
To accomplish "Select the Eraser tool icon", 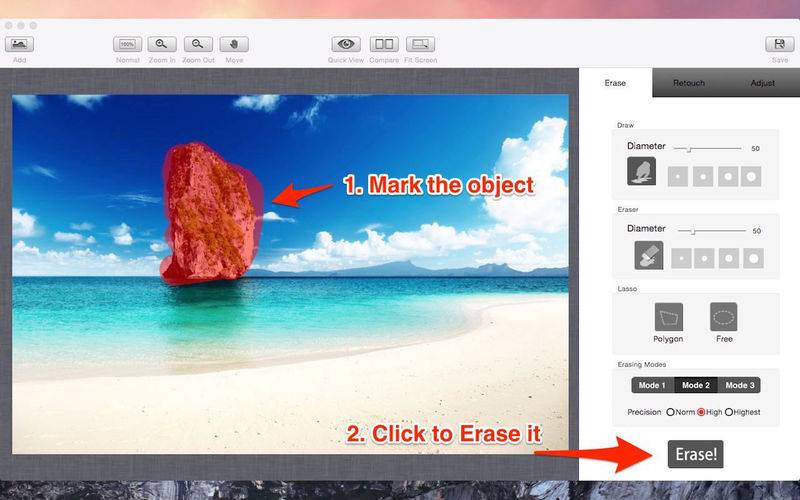I will (x=649, y=255).
